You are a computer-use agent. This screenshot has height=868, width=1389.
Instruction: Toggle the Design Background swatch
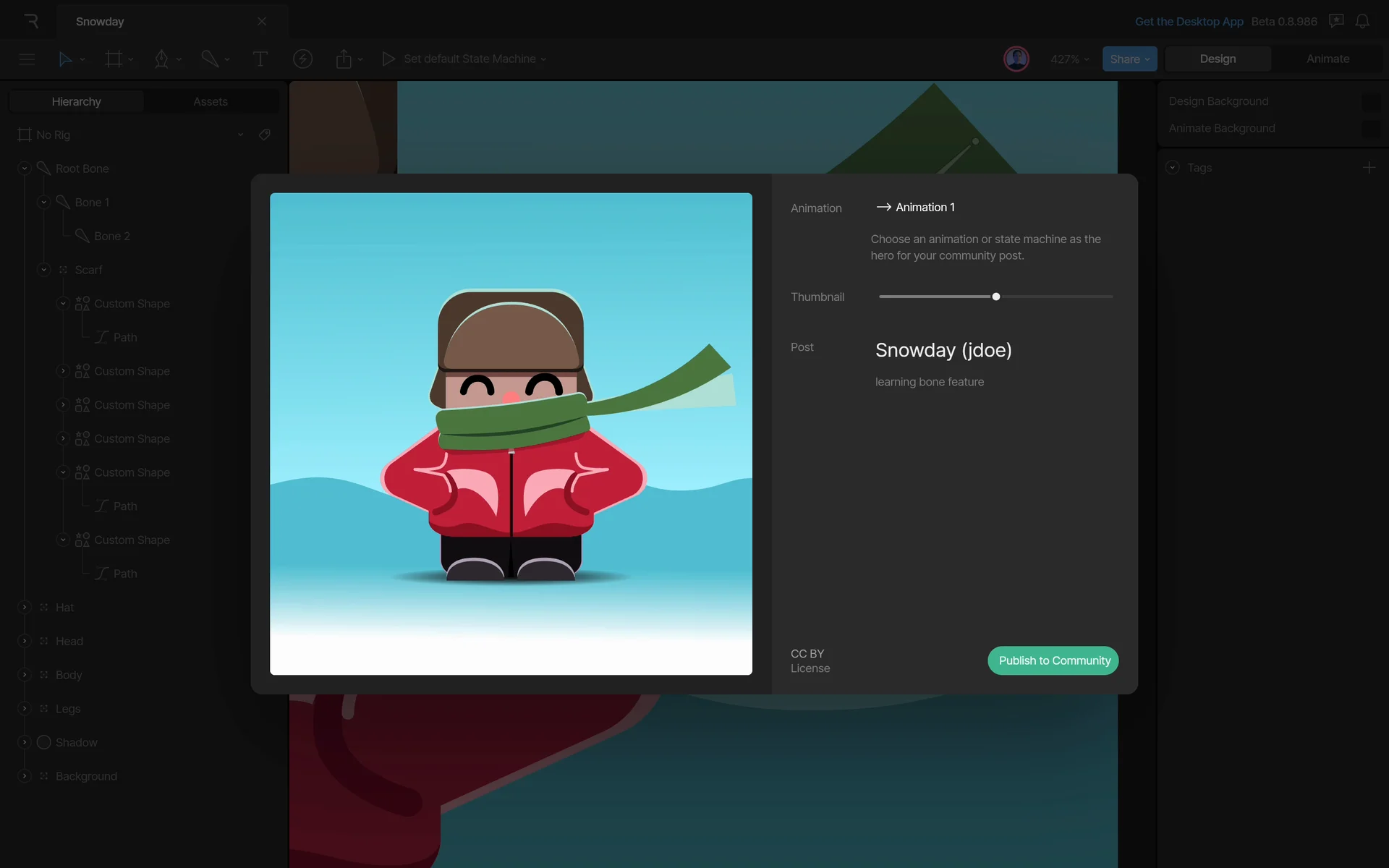[1370, 102]
